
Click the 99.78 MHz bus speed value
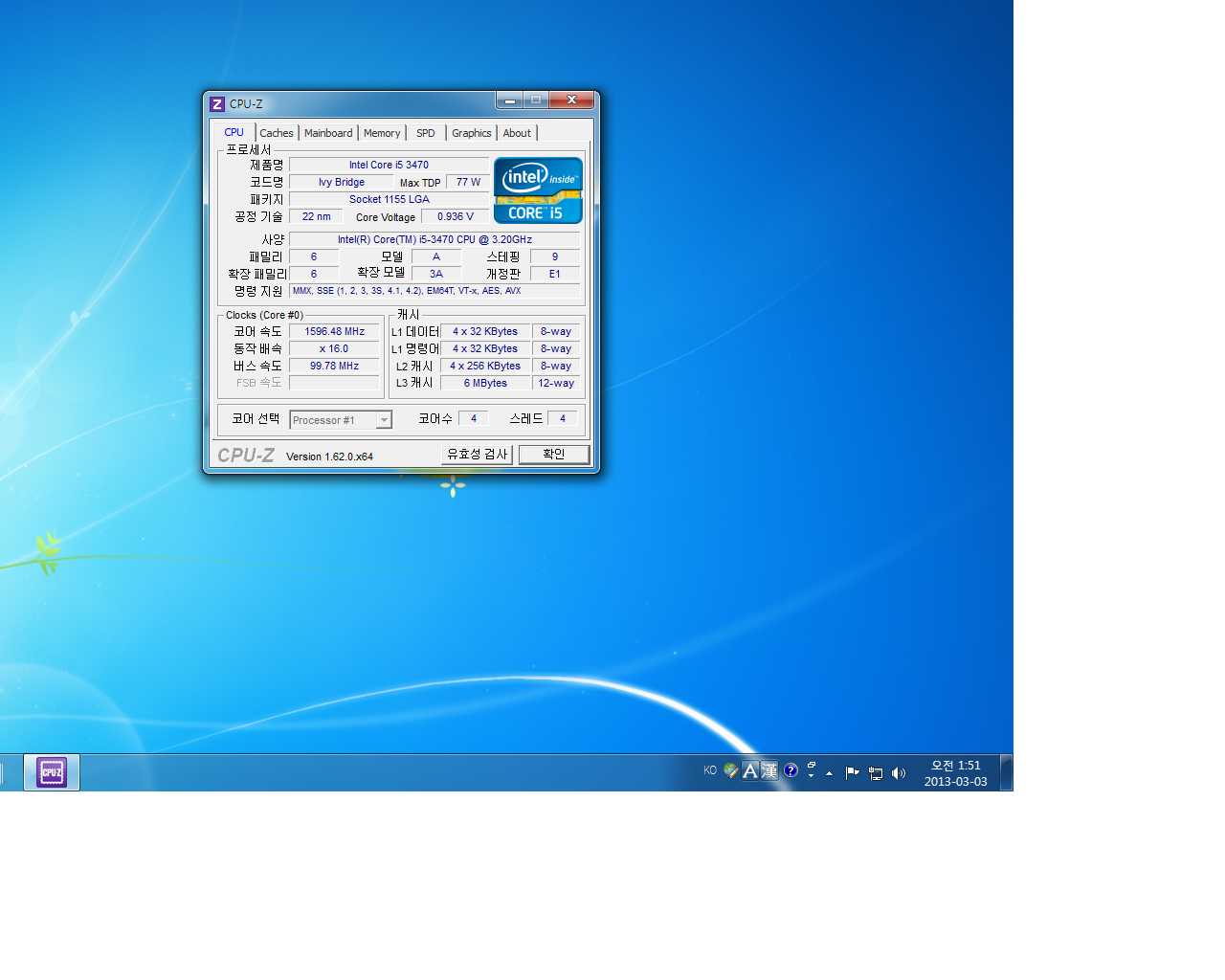click(x=334, y=366)
